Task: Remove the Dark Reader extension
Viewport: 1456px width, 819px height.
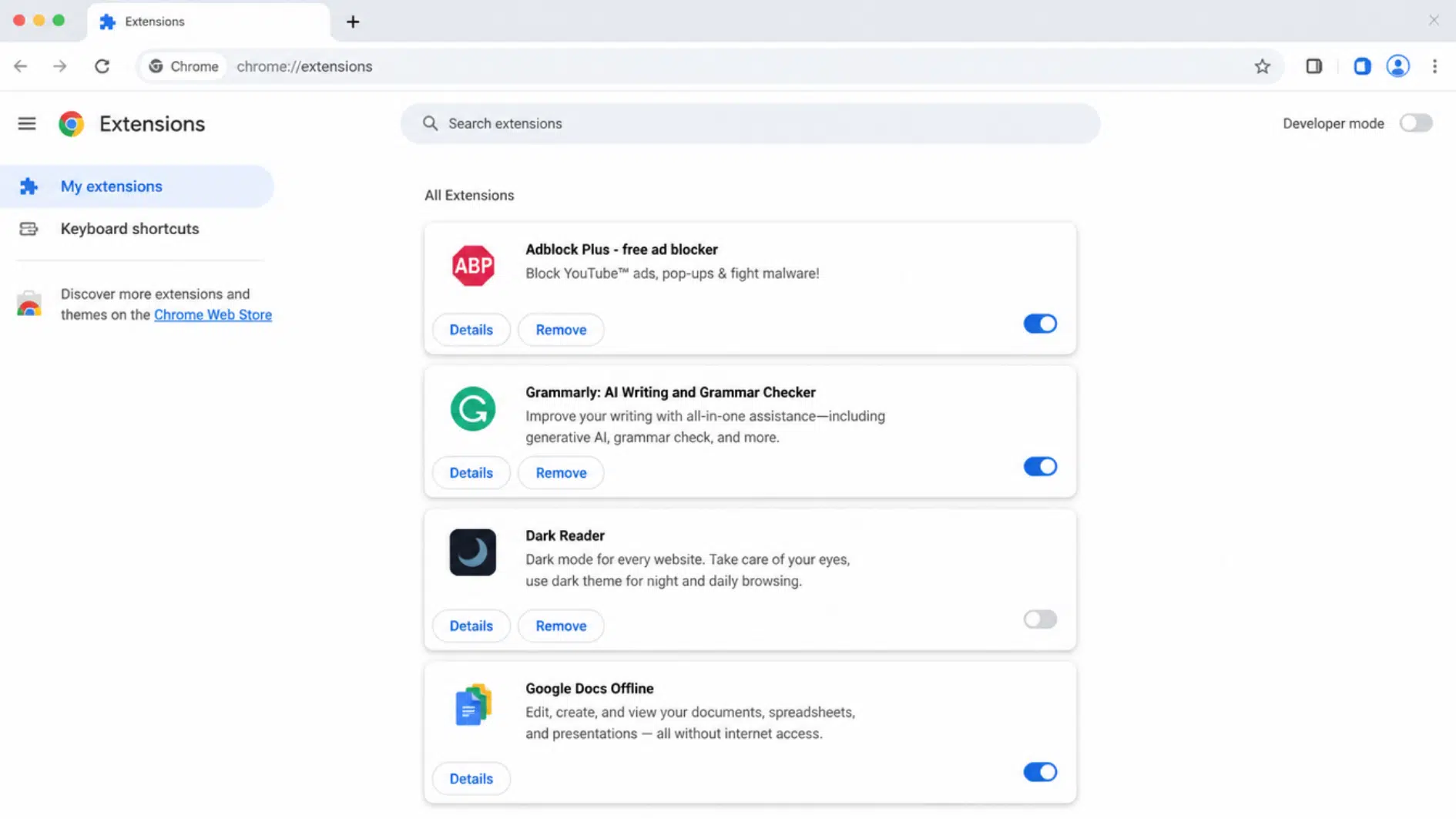Action: pyautogui.click(x=561, y=626)
